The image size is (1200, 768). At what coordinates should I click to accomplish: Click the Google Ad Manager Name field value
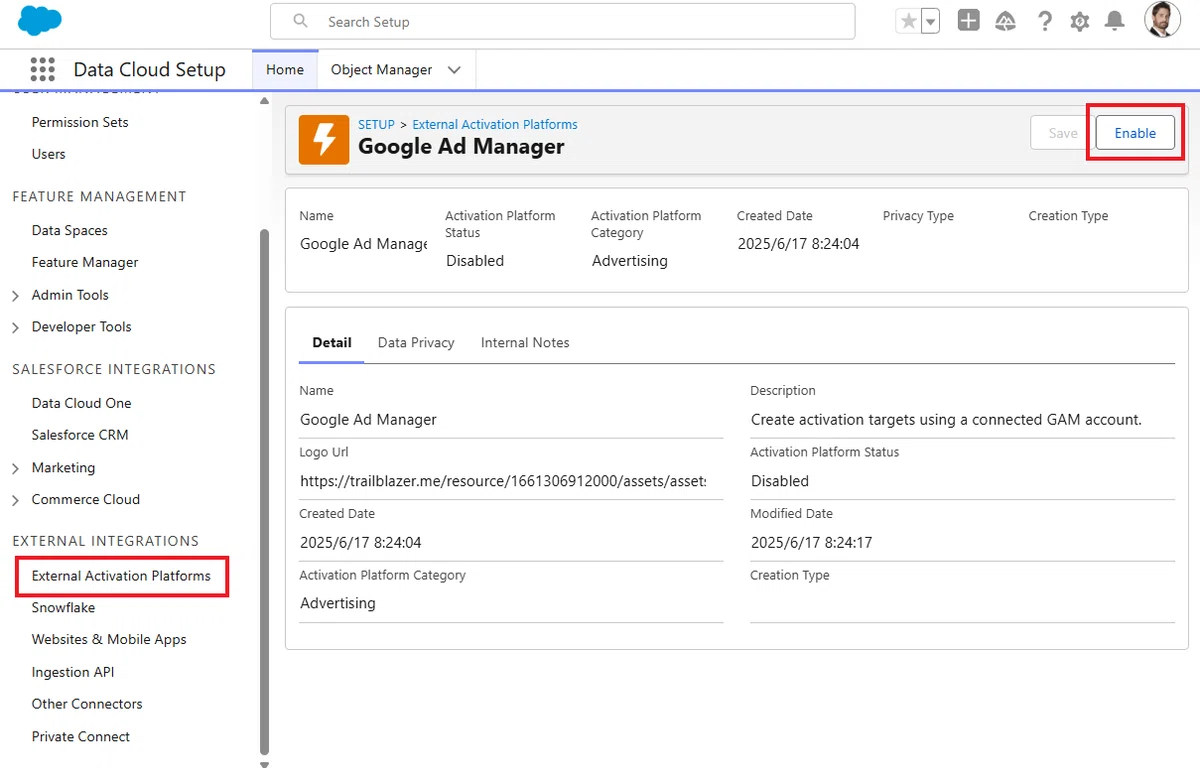(x=369, y=420)
